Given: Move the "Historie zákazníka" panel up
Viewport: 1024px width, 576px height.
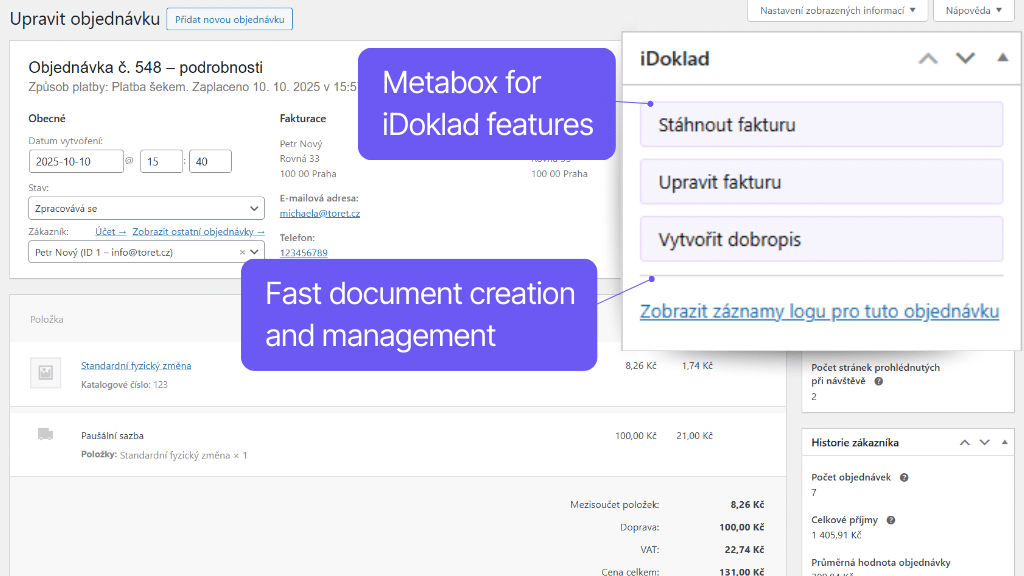Looking at the screenshot, I should [x=965, y=443].
